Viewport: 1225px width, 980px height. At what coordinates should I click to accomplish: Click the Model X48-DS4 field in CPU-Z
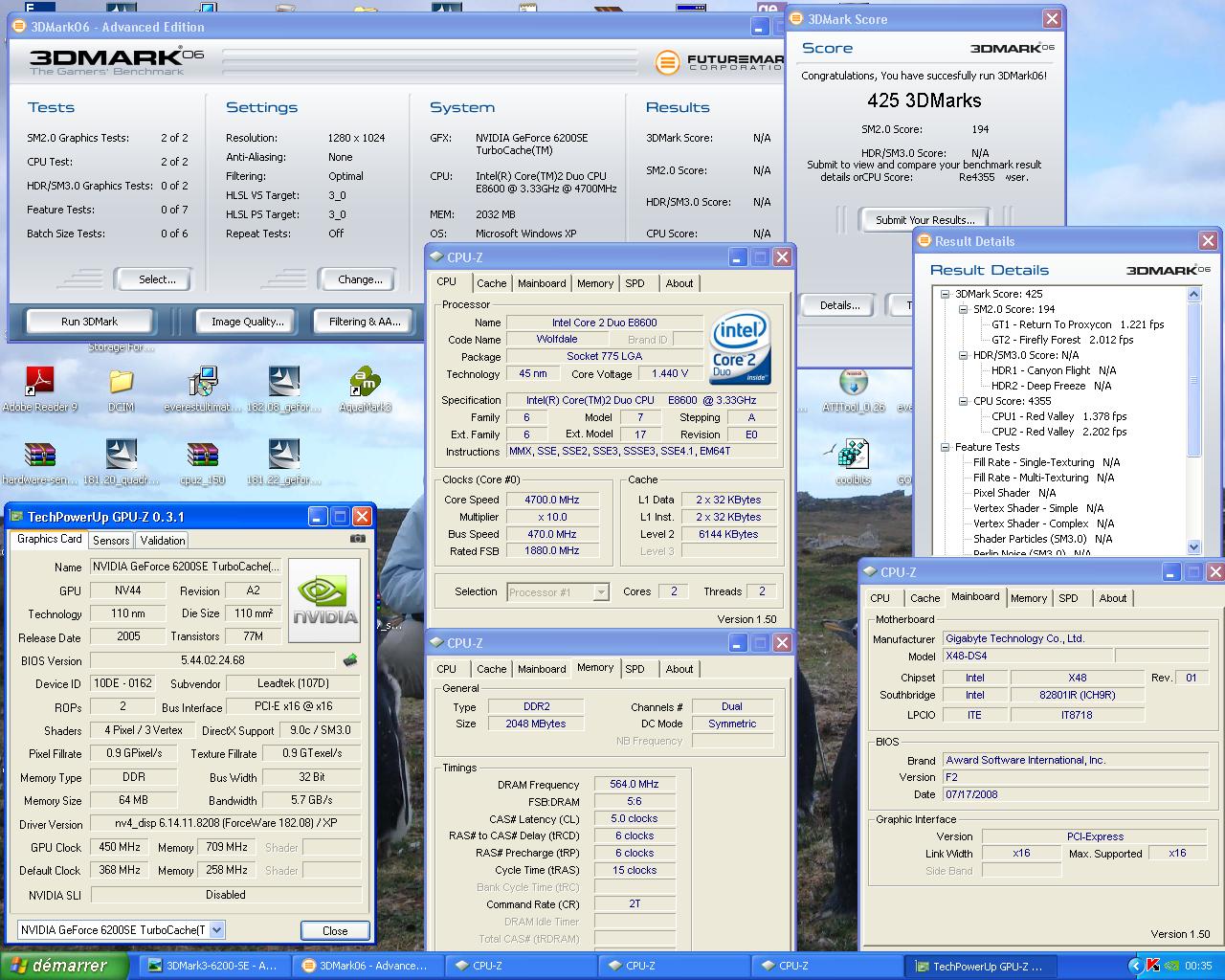coord(1027,656)
